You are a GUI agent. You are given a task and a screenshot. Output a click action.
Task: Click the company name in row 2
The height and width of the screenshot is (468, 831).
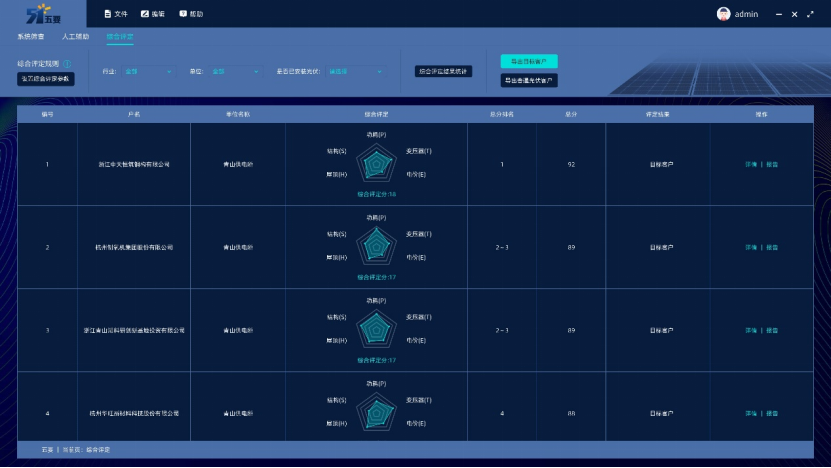(x=134, y=248)
